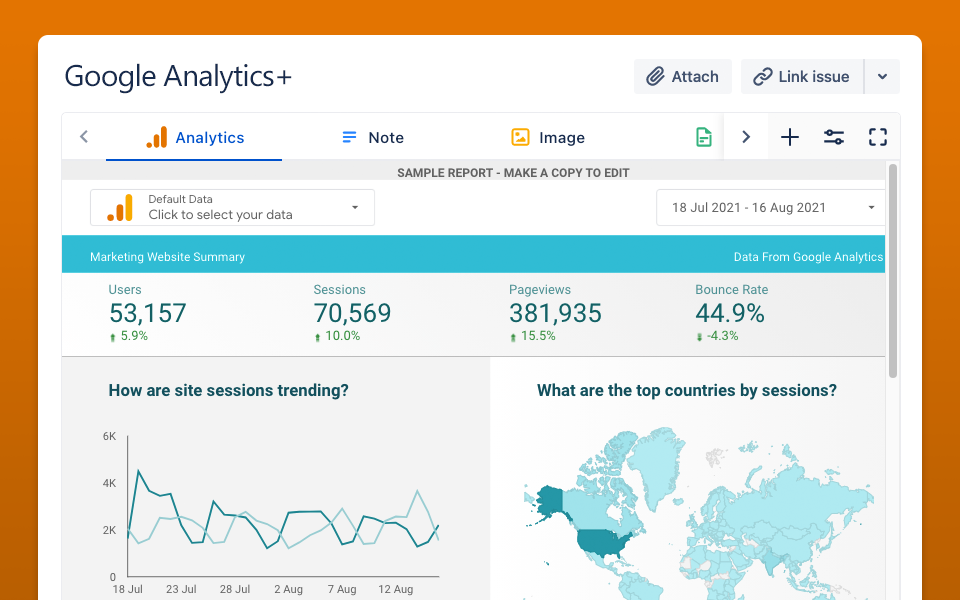Image resolution: width=960 pixels, height=600 pixels.
Task: Open the Note tab
Action: tap(372, 137)
